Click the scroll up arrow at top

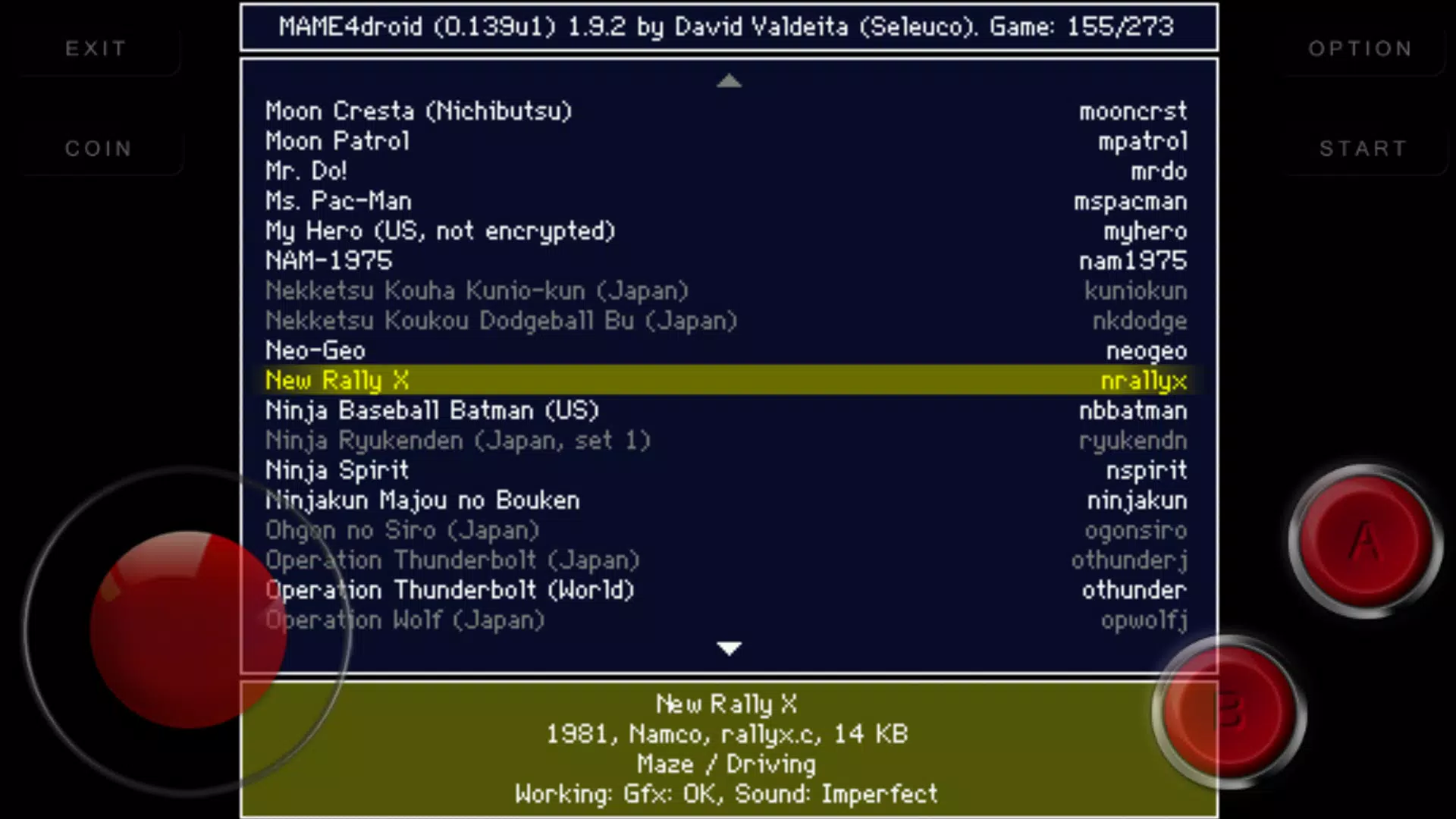tap(729, 81)
